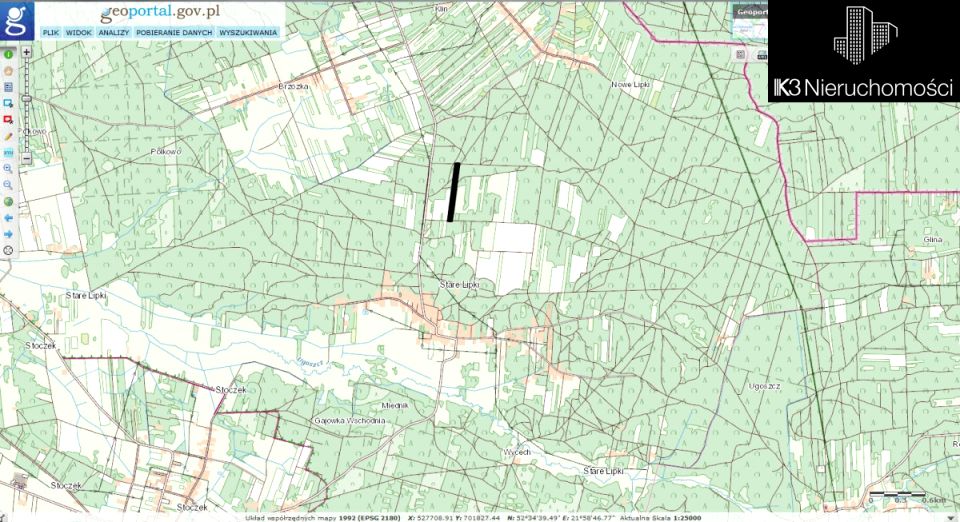Viewport: 960px width, 522px height.
Task: Click the zoom out minus button
Action: (x=26, y=158)
